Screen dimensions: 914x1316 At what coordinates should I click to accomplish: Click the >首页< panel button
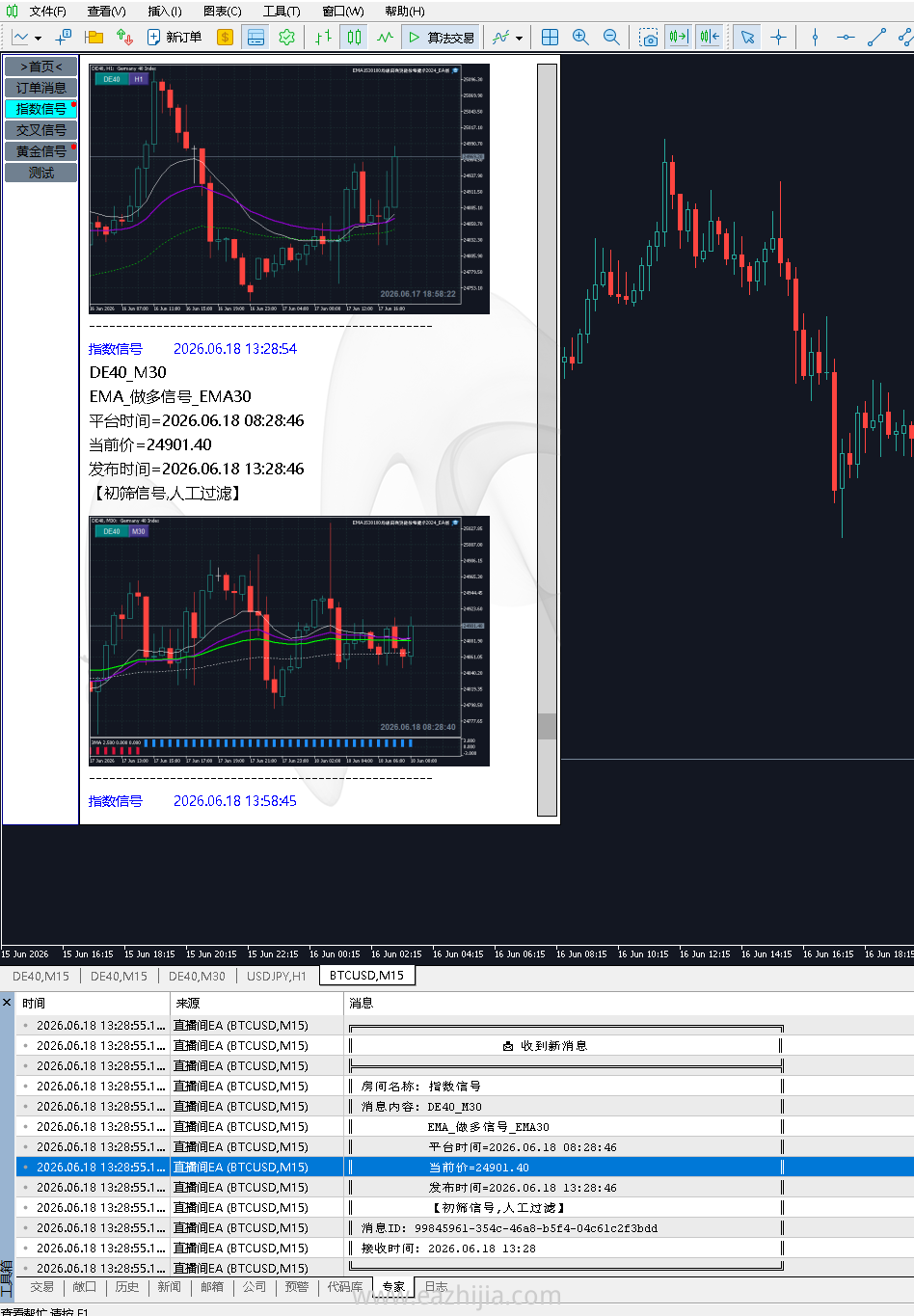pyautogui.click(x=41, y=67)
